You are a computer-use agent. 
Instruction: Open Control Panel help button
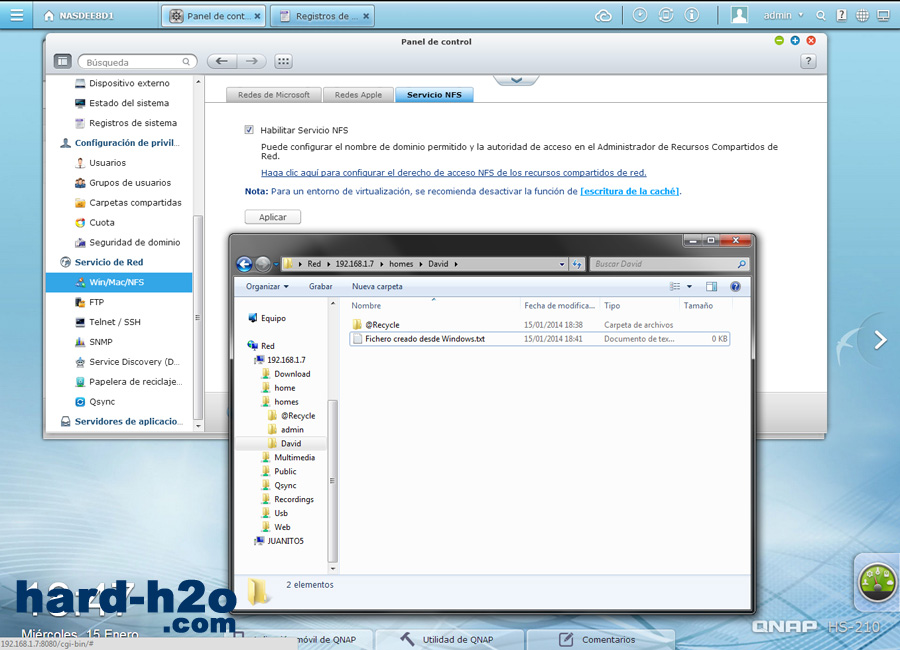point(808,61)
